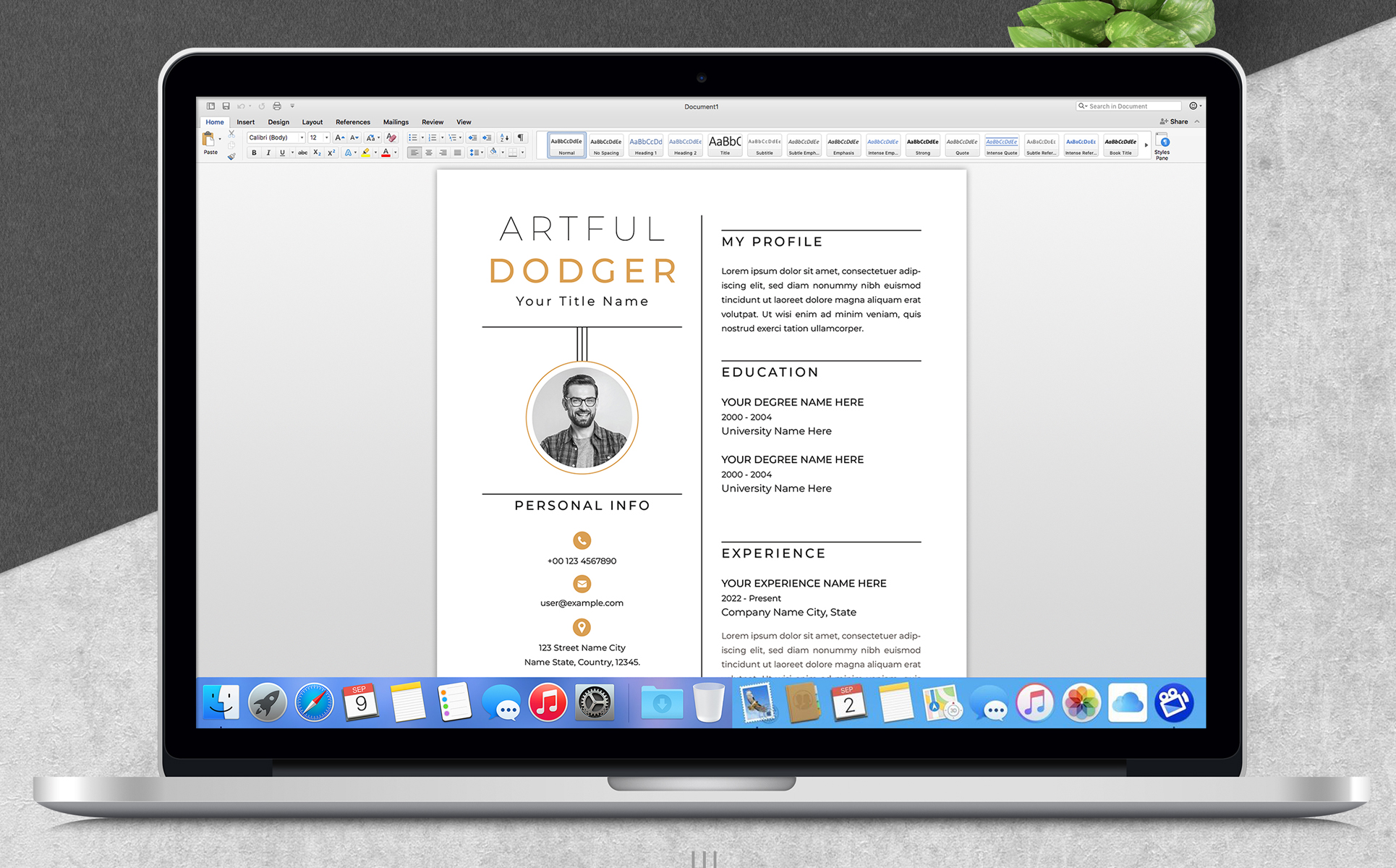Viewport: 1396px width, 868px height.
Task: Click the Save document icon
Action: coord(226,106)
